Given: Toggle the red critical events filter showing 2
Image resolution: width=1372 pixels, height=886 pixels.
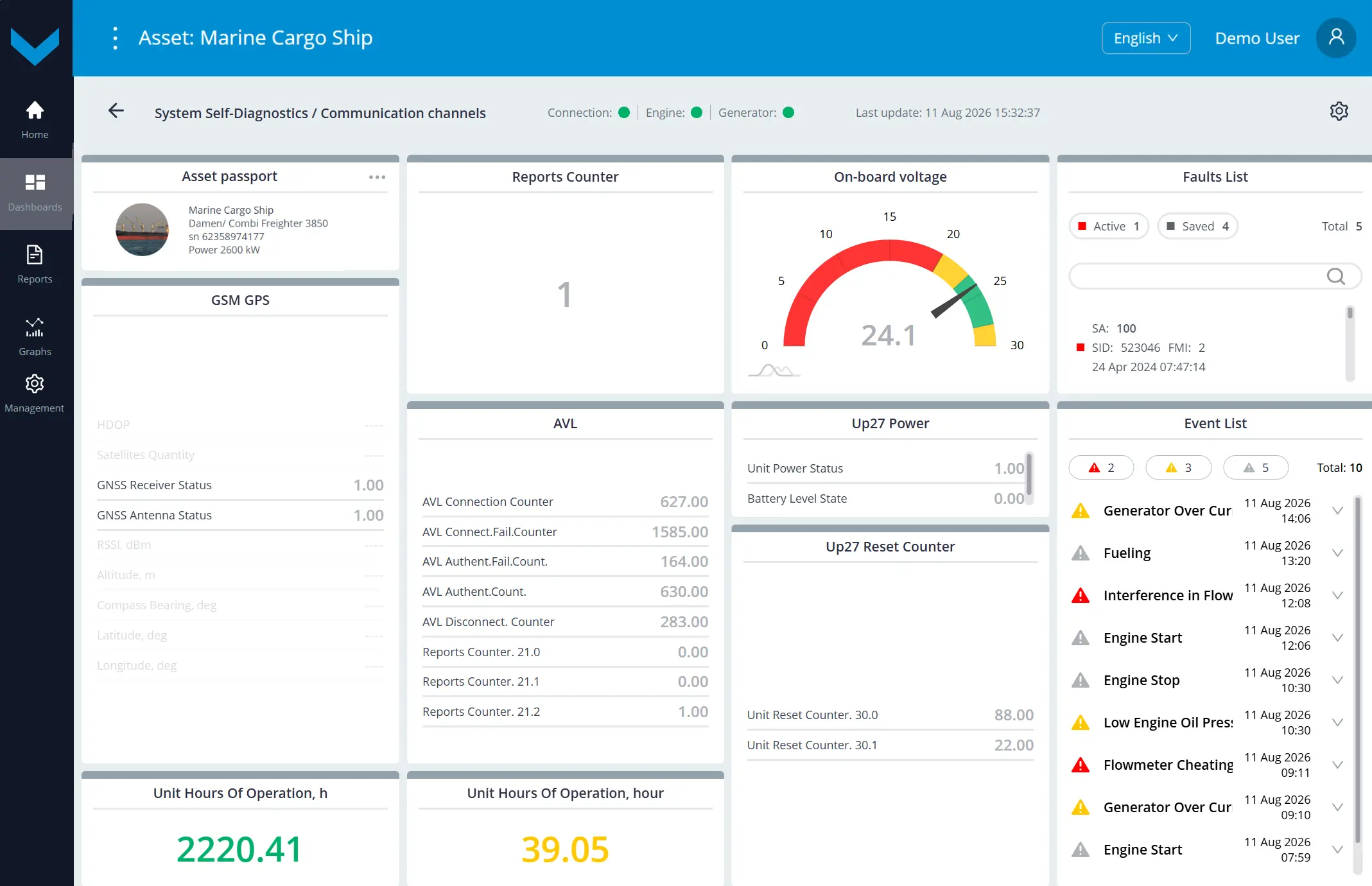Looking at the screenshot, I should 1101,467.
